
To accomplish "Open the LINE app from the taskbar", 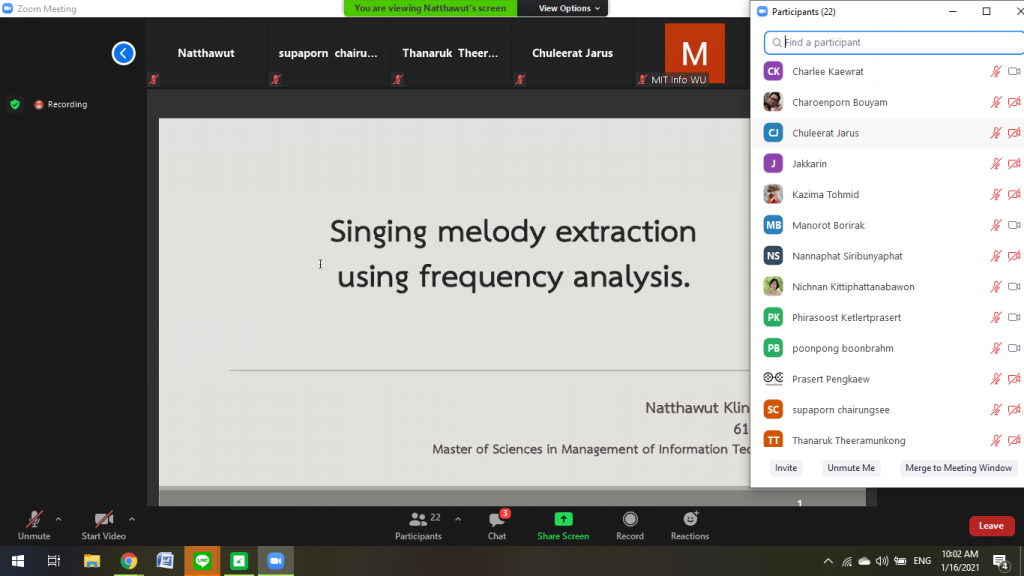I will click(202, 561).
